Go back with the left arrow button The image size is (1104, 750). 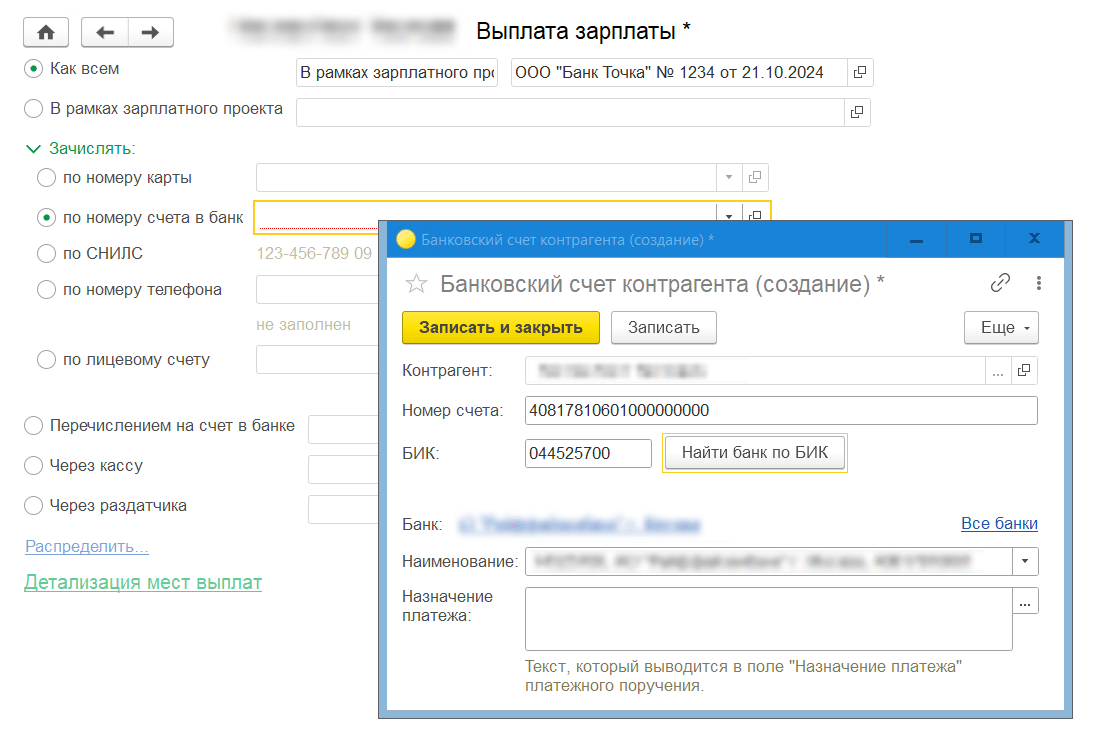(x=104, y=32)
